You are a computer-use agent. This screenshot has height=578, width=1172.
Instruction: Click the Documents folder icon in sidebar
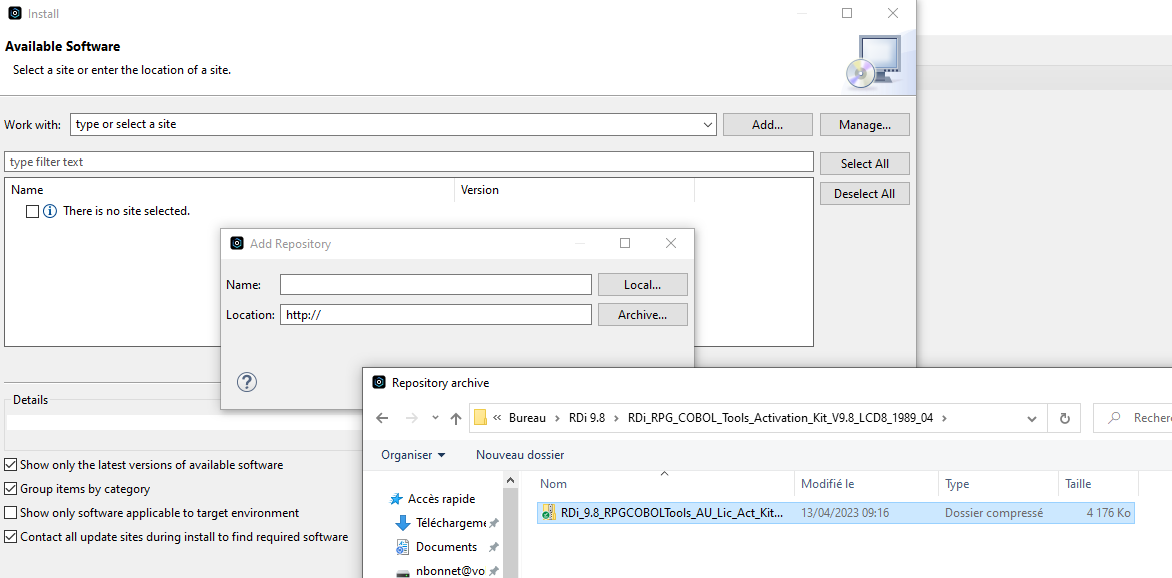coord(403,547)
